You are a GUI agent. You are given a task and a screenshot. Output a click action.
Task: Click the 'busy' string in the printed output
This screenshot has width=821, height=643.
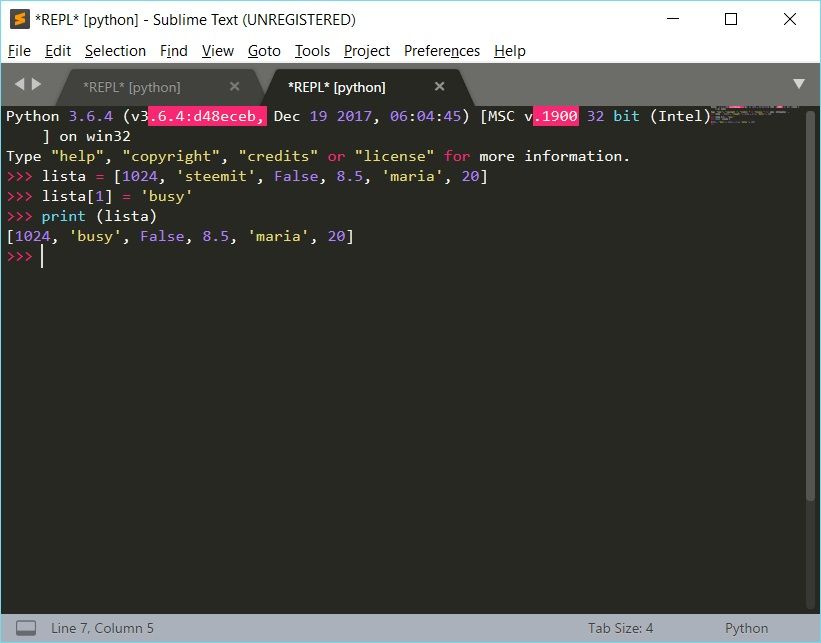pyautogui.click(x=95, y=236)
